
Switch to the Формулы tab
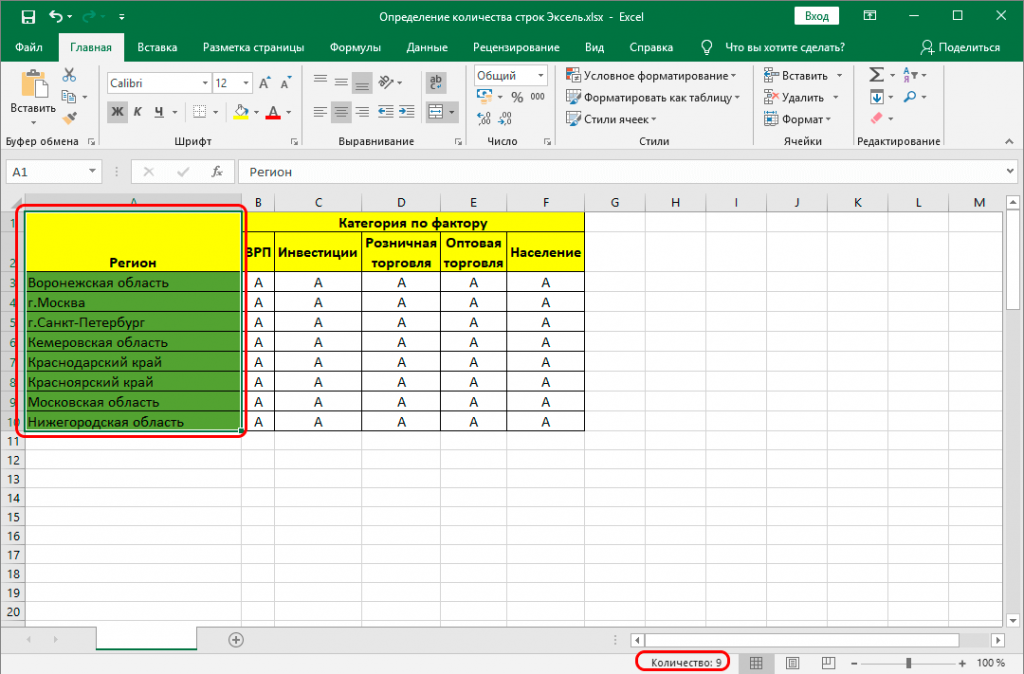[355, 47]
